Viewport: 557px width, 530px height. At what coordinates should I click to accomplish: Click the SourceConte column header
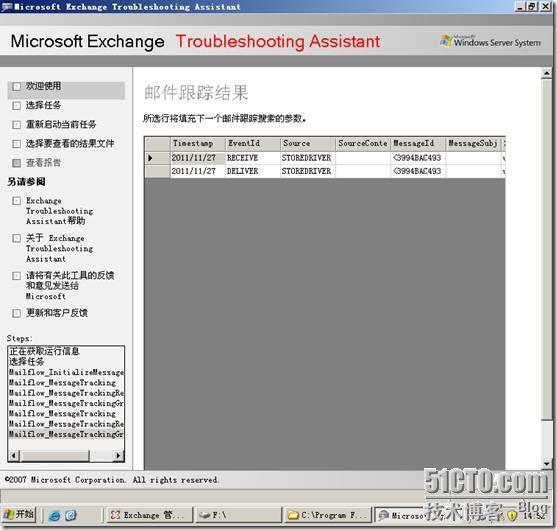tap(363, 144)
